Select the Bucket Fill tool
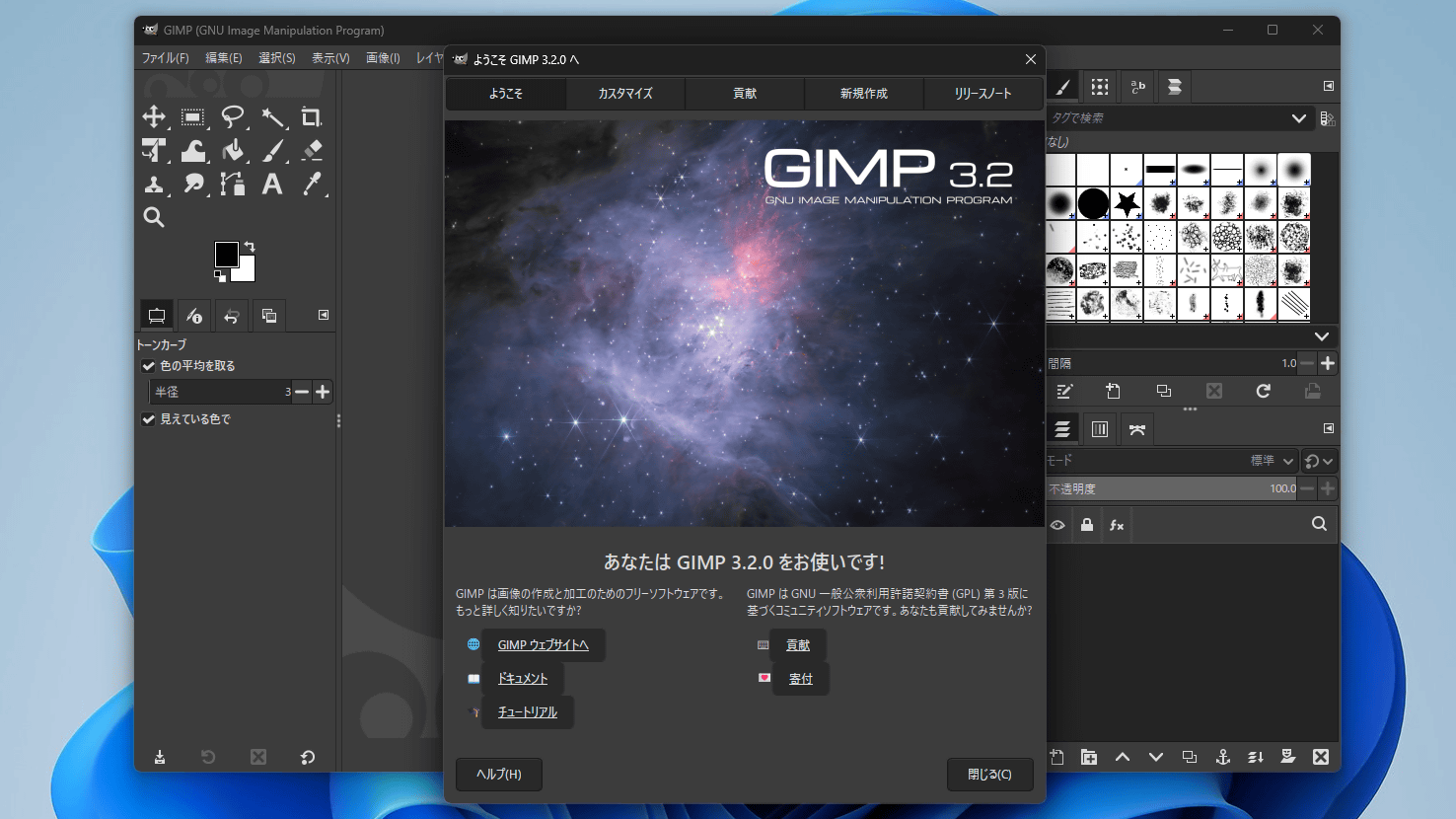Viewport: 1456px width, 819px height. tap(233, 150)
